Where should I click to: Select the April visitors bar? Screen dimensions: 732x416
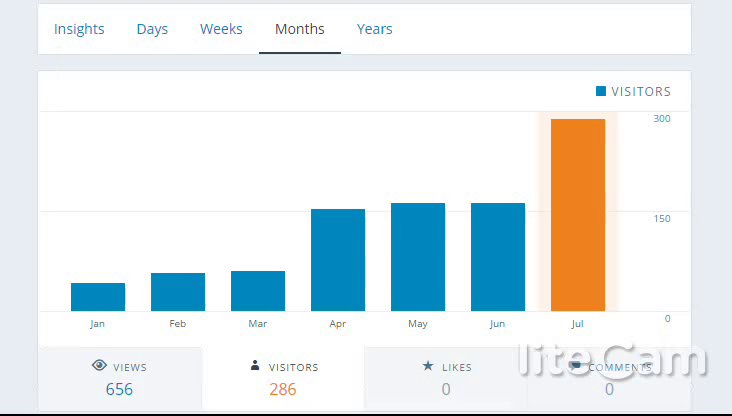coord(338,260)
